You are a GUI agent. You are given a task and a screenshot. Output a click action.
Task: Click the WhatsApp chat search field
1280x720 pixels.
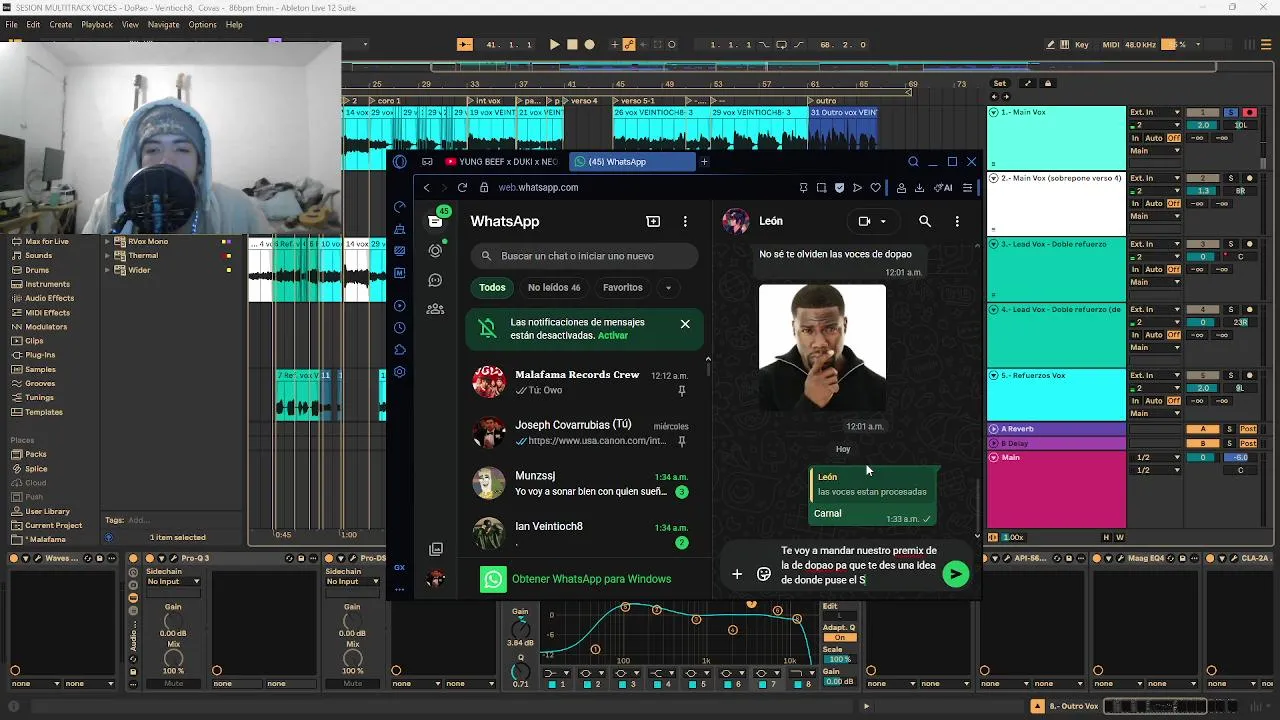[584, 256]
